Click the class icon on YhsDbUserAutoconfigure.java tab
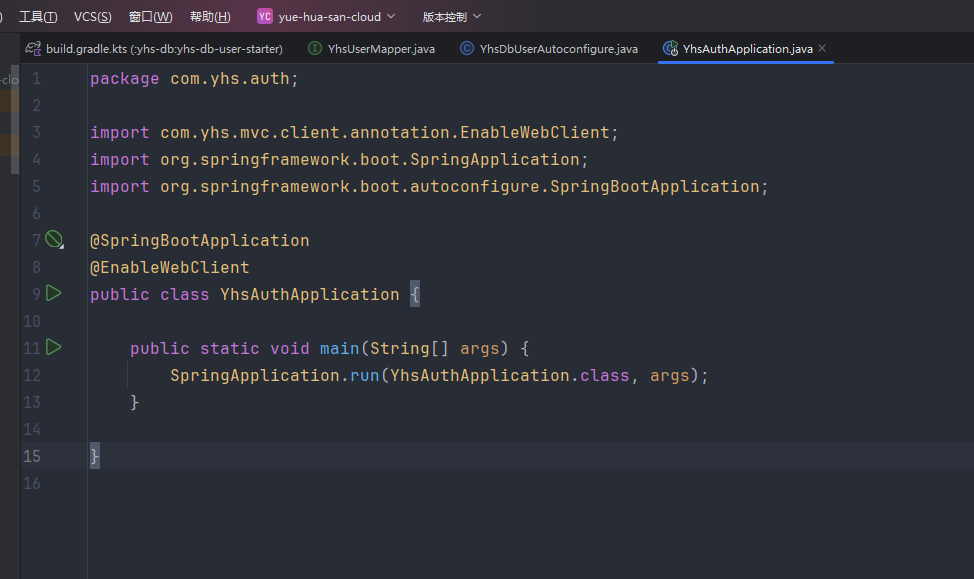Image resolution: width=974 pixels, height=579 pixels. (x=467, y=48)
